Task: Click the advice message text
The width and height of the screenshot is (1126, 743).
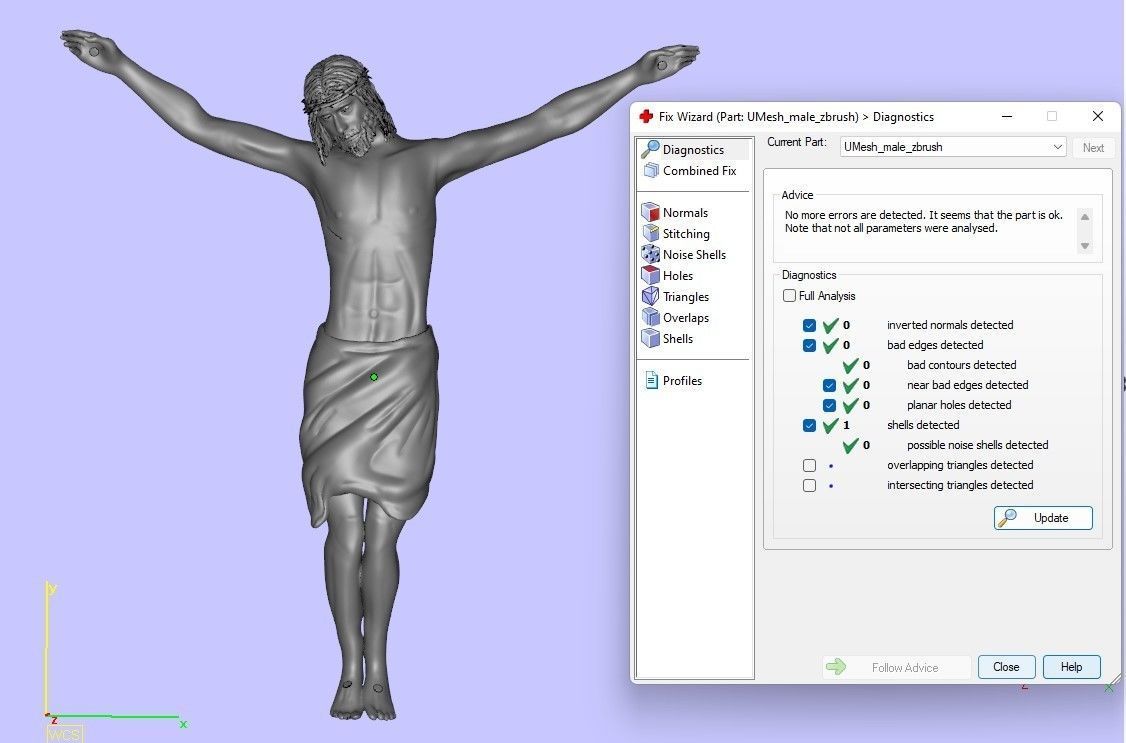Action: pos(923,221)
